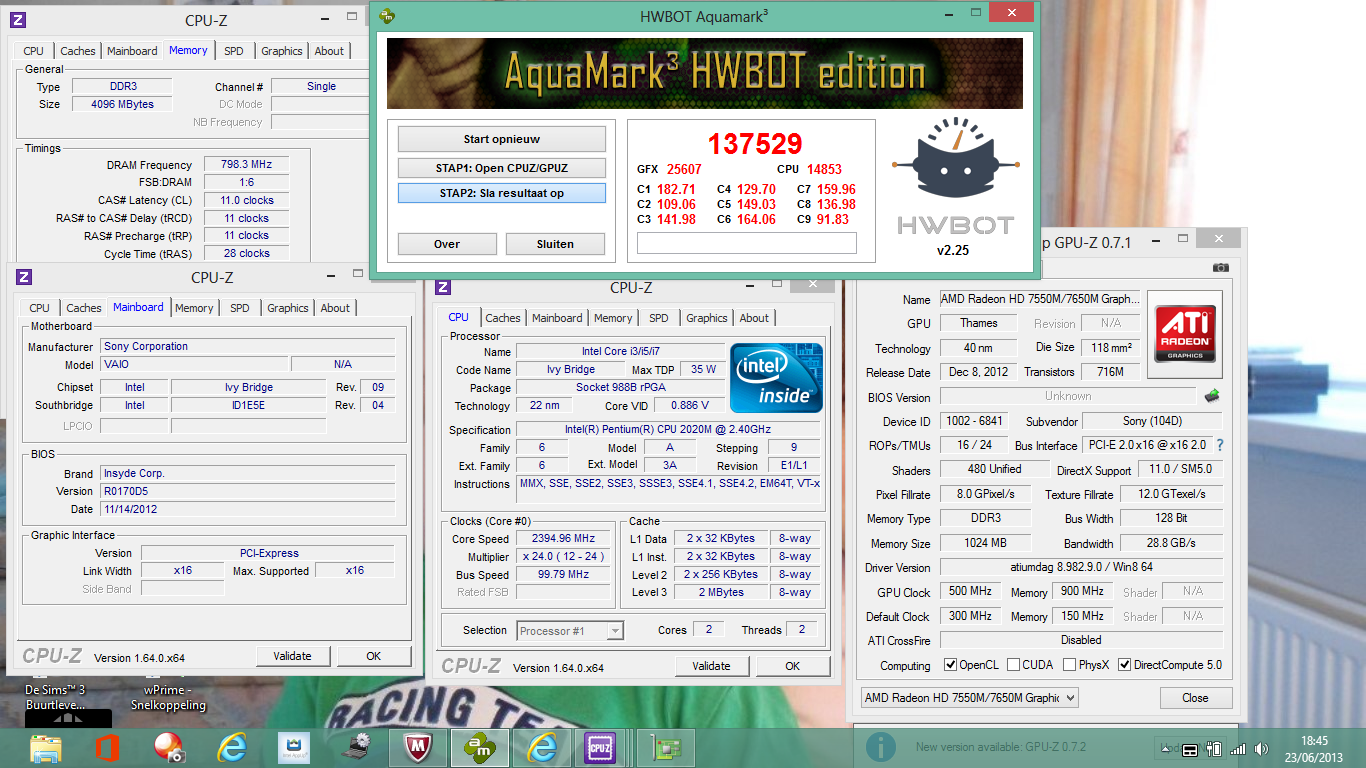Open Intel AppUp from the taskbar

[294, 747]
